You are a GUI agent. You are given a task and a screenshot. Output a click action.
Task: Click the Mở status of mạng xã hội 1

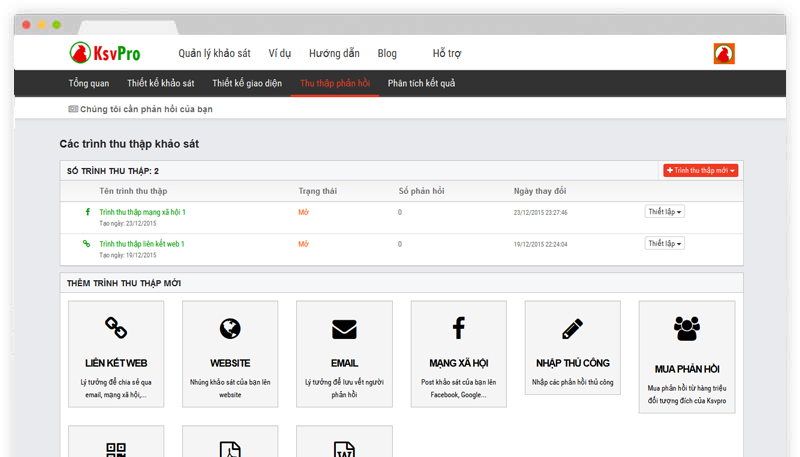click(x=304, y=212)
